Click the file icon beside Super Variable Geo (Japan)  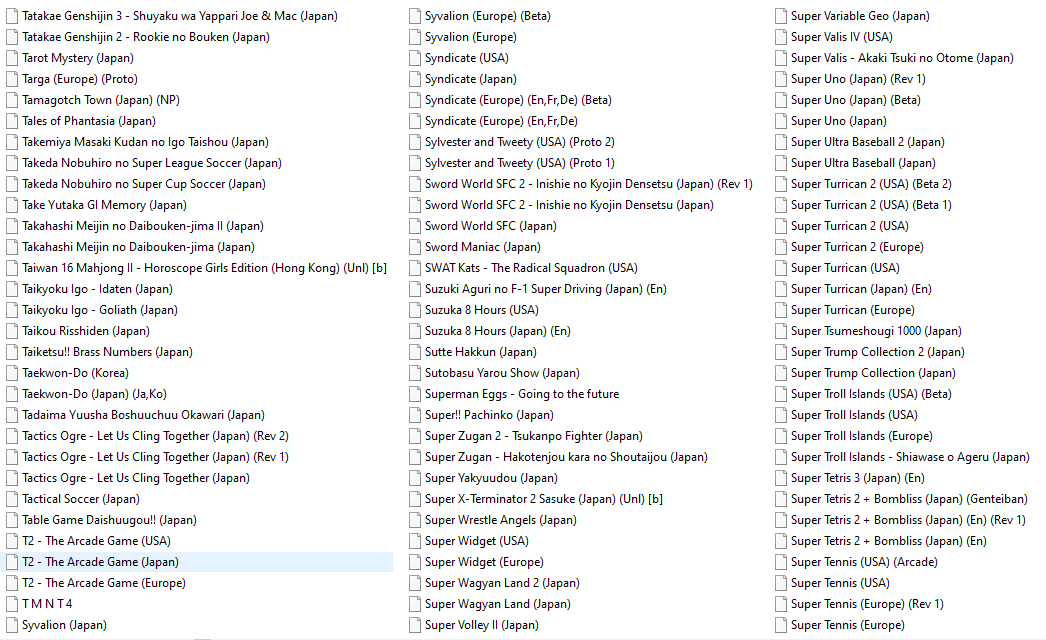pos(780,16)
